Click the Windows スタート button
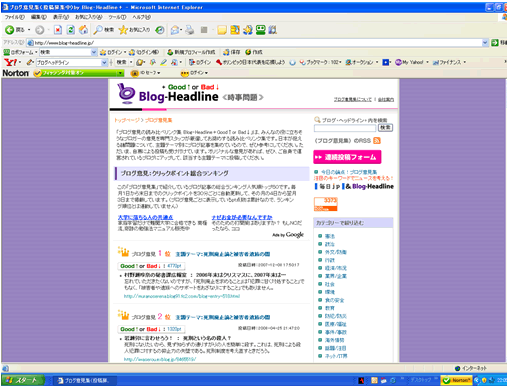Viewport: 507px width, 387px height. 23,380
